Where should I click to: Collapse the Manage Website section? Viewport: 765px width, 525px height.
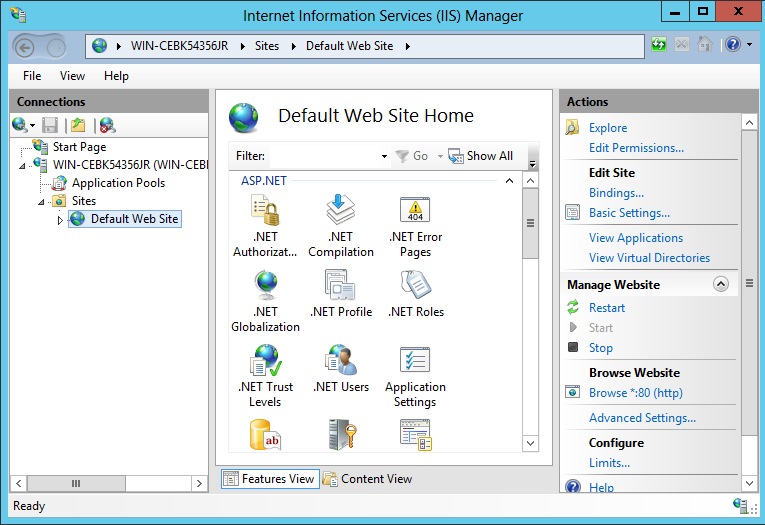(x=721, y=284)
